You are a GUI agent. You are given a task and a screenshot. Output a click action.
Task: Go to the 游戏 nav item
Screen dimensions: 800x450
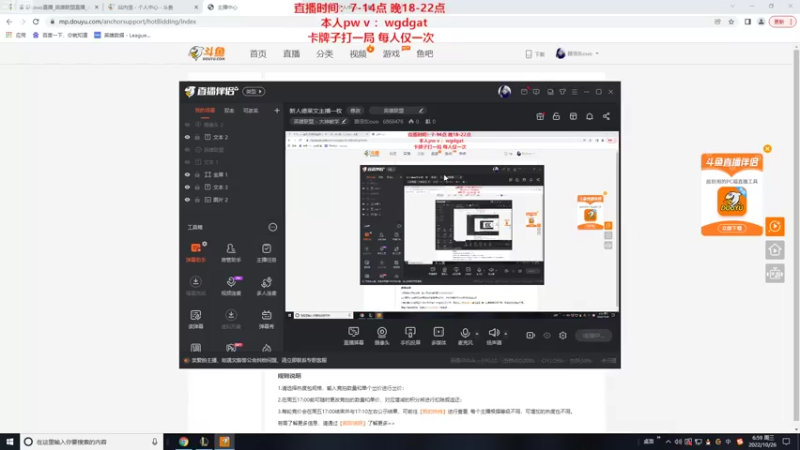pos(391,54)
